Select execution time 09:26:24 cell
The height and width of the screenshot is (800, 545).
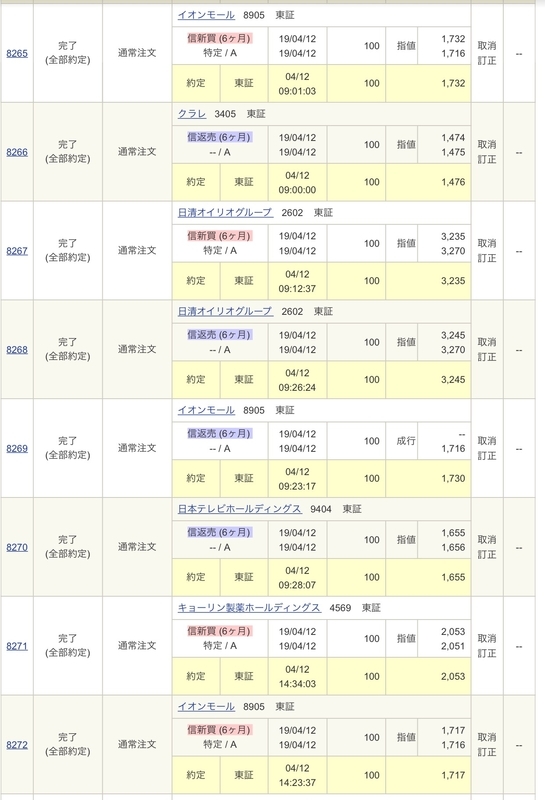click(x=298, y=380)
